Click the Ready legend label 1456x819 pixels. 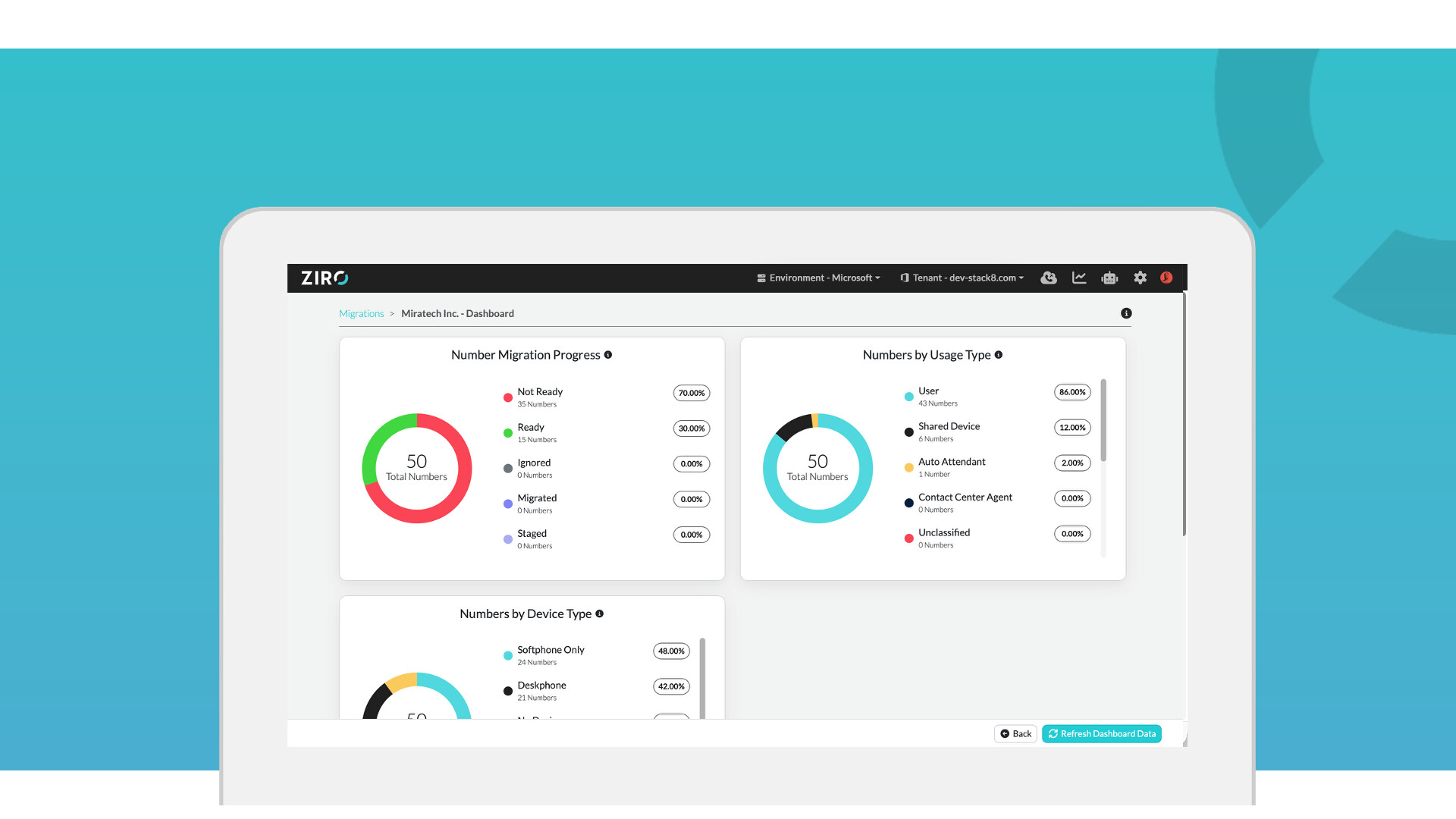click(x=531, y=428)
